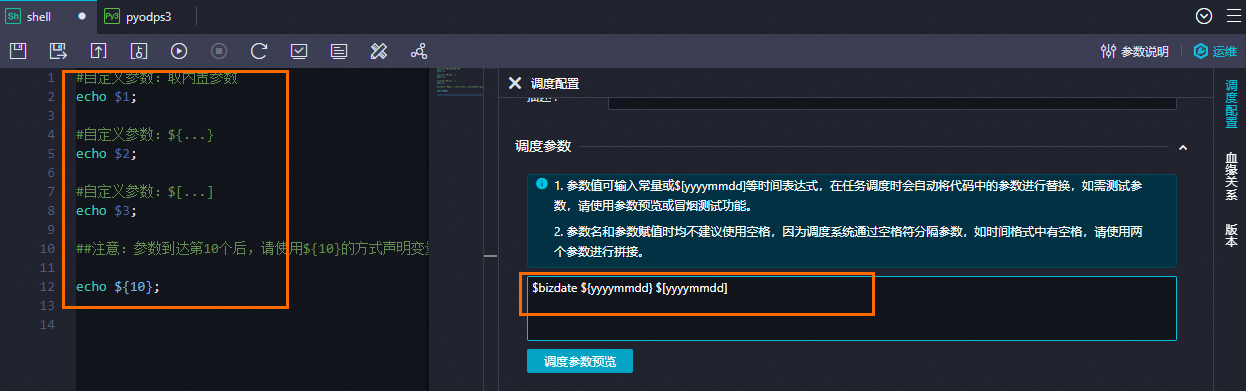
Task: Click the Py3 file-type icon on pyodps3 tab
Action: click(x=112, y=17)
